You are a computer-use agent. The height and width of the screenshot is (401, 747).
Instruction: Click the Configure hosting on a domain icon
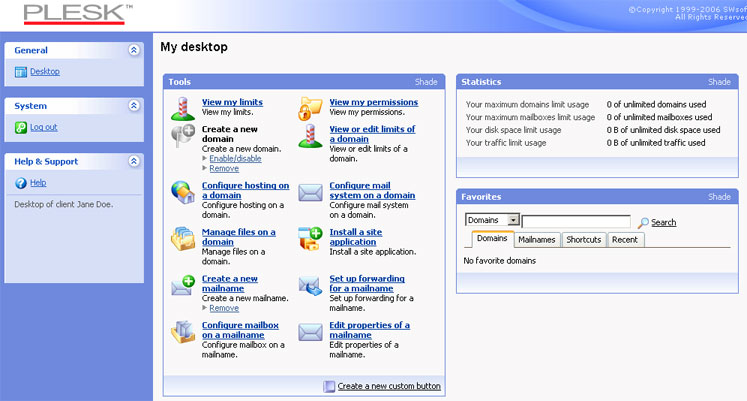coord(182,192)
